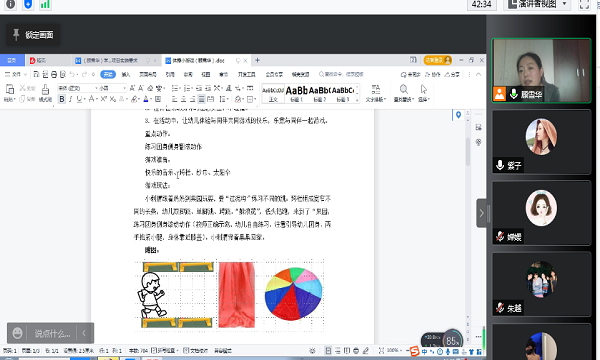The height and width of the screenshot is (360, 600).
Task: Click the Save icon in quick access toolbar
Action: pos(36,74)
